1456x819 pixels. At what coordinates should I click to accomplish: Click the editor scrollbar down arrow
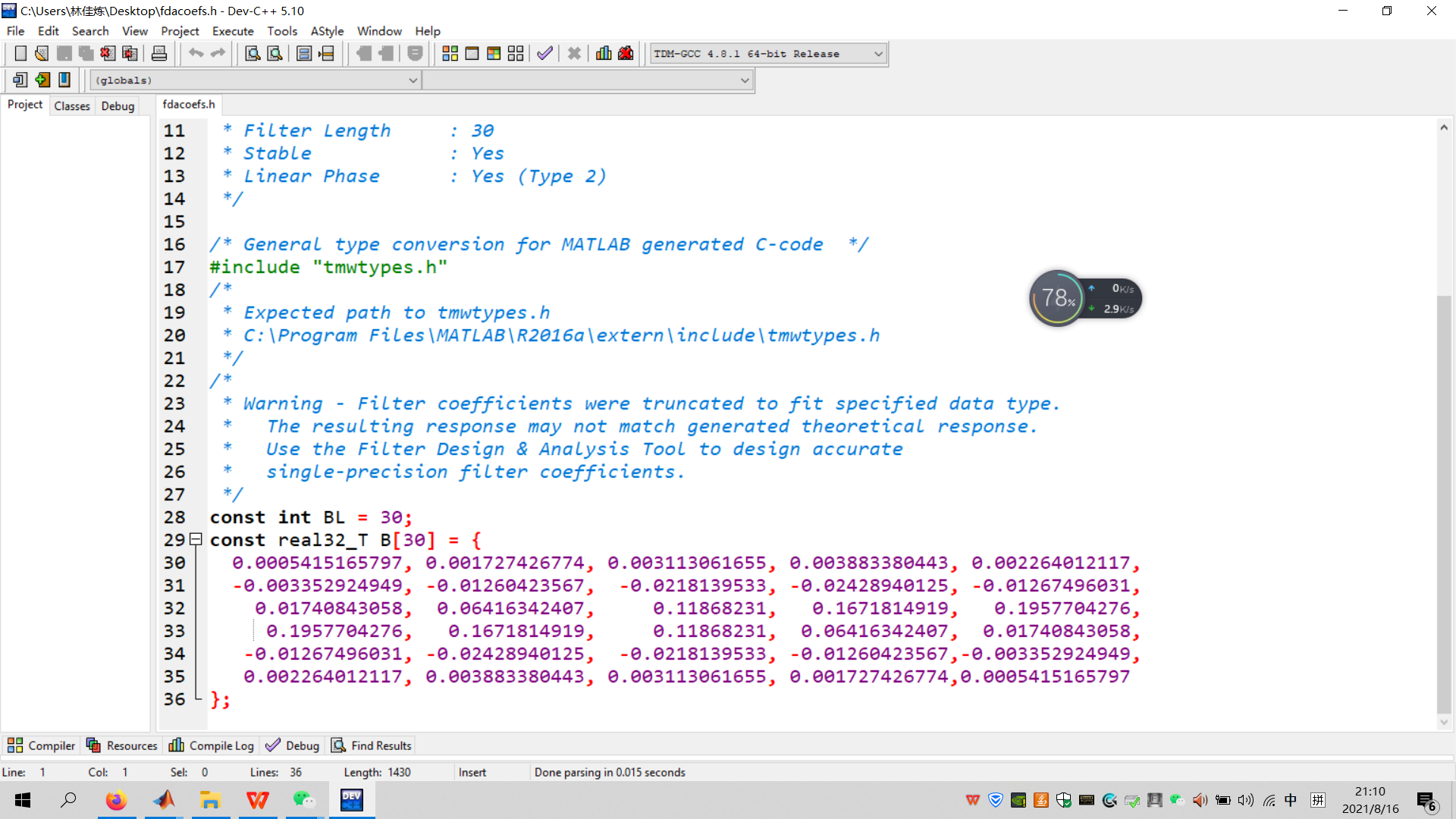1444,722
